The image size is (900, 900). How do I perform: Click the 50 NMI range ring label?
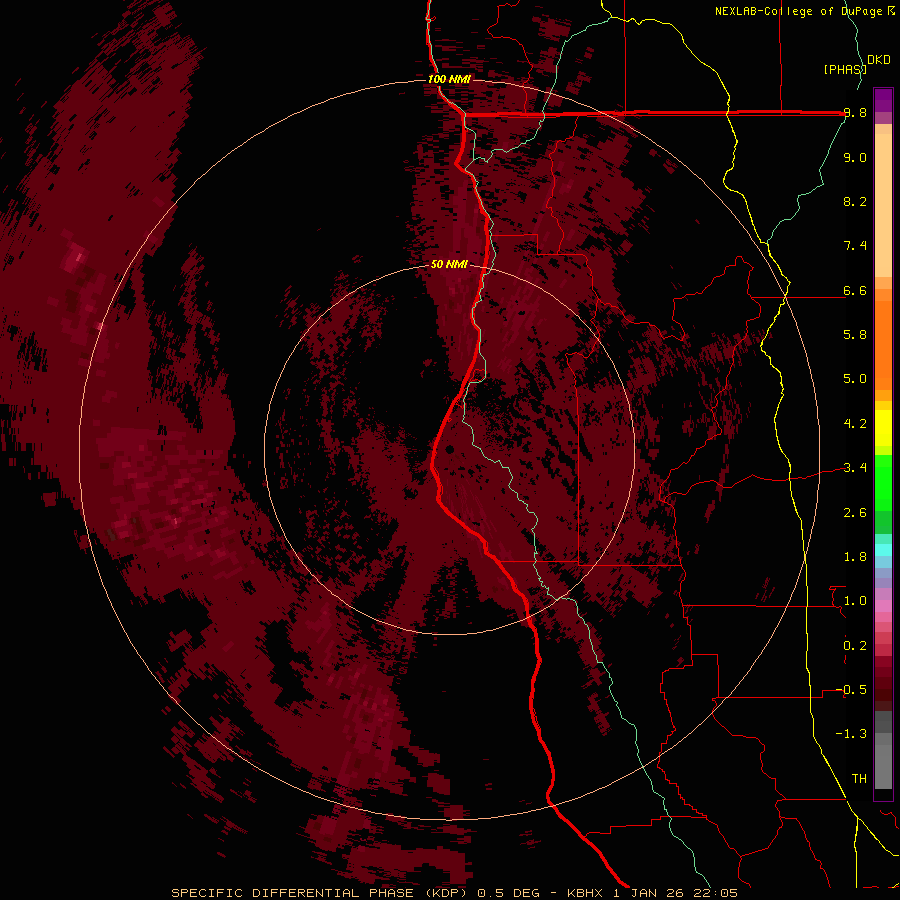coord(449,265)
